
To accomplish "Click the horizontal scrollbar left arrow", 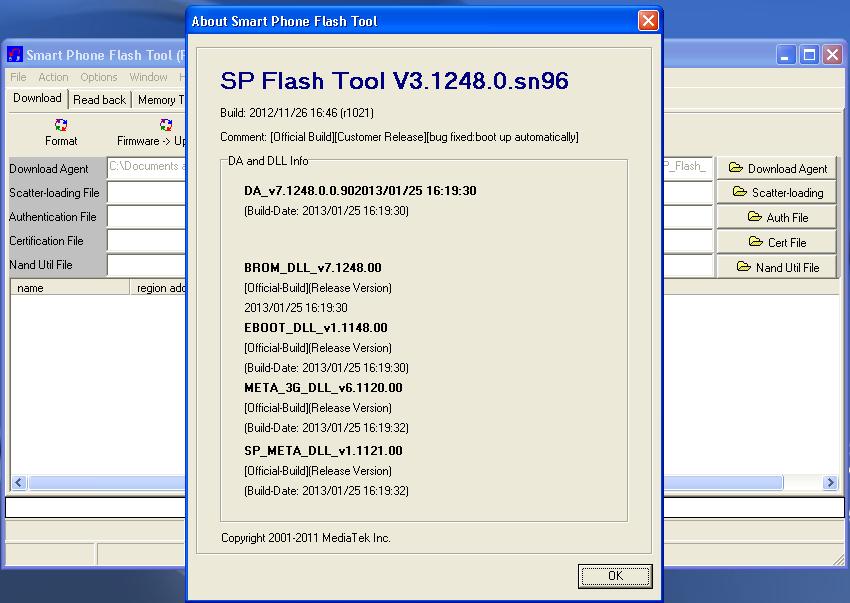I will point(18,483).
